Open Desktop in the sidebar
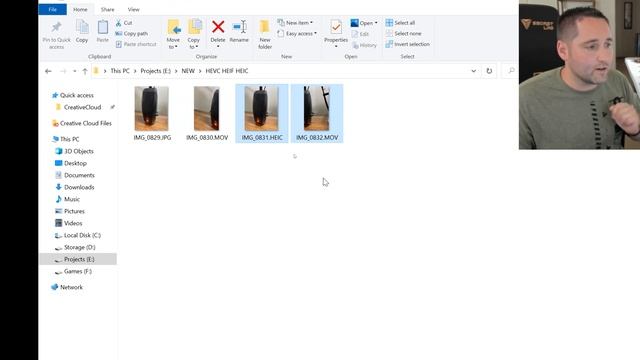This screenshot has height=360, width=640. point(75,163)
